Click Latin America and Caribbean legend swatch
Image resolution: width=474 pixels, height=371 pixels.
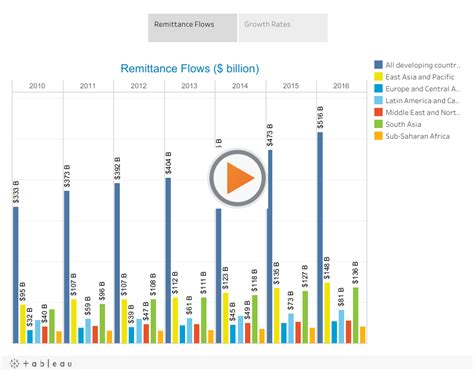click(378, 100)
